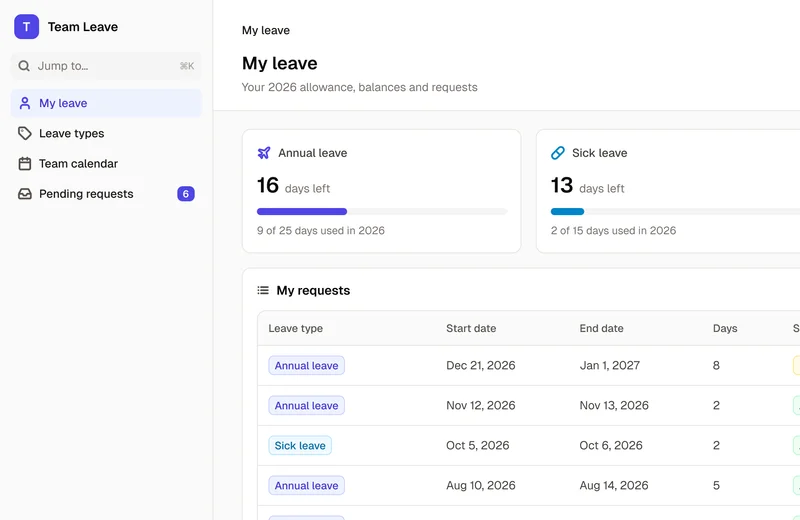Click the My leave breadcrumb

tap(266, 30)
